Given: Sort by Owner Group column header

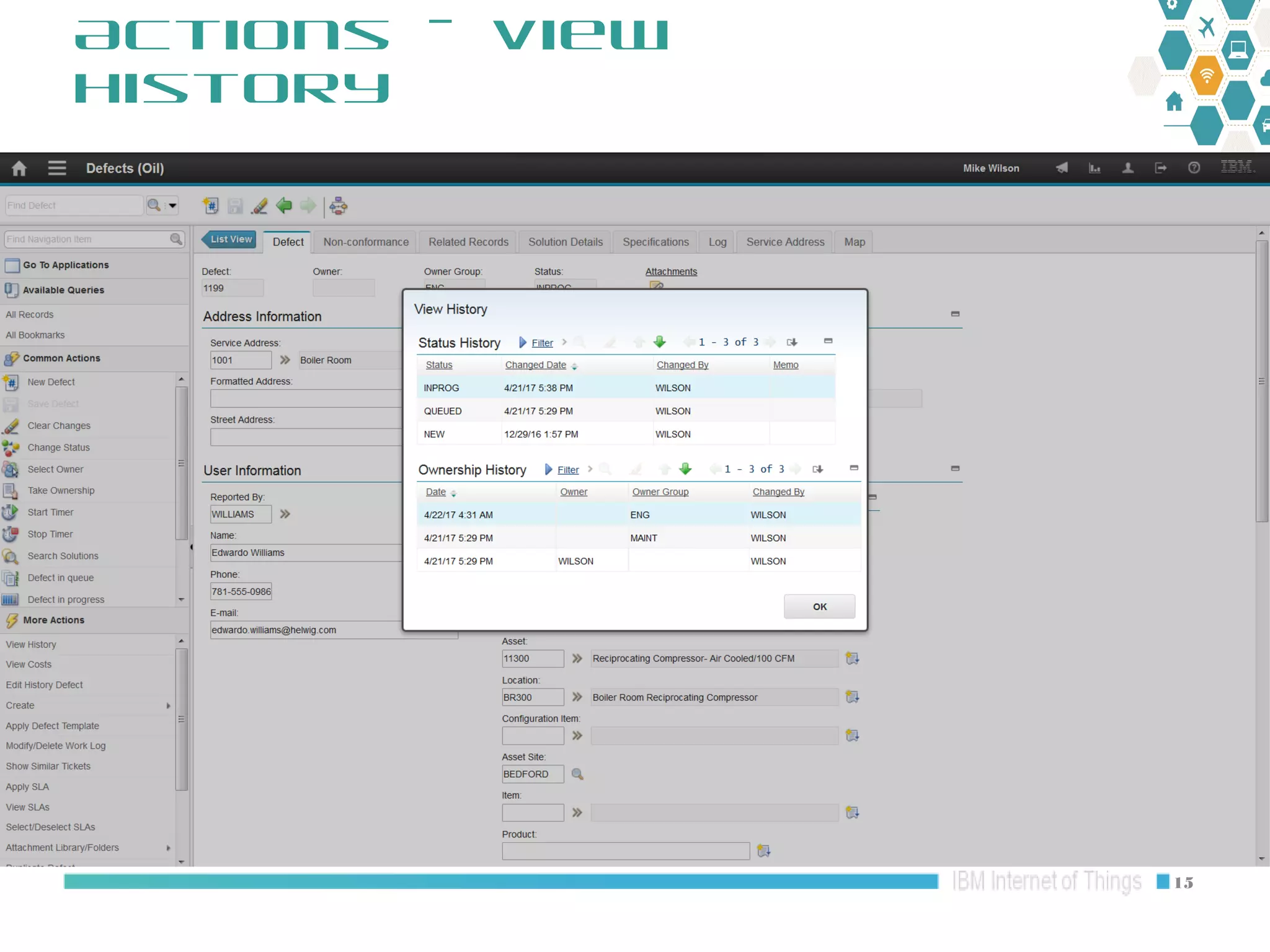Looking at the screenshot, I should tap(660, 492).
